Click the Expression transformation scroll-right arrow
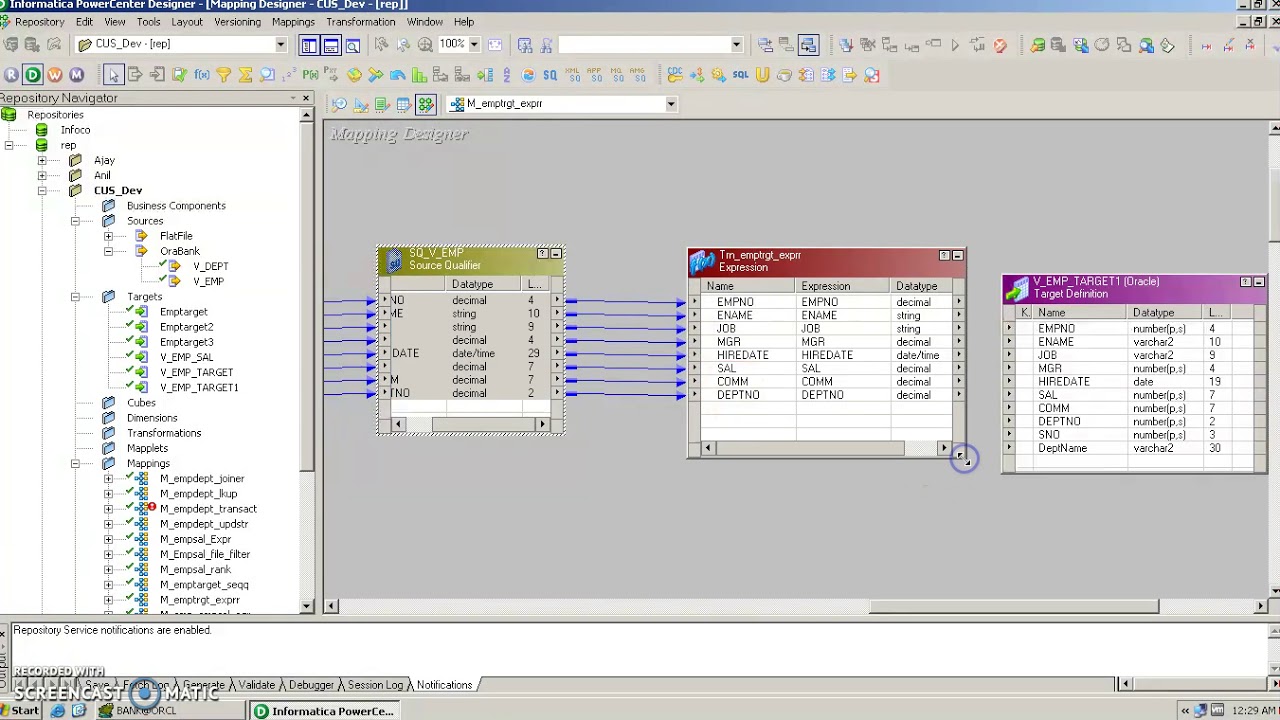The image size is (1280, 720). point(943,449)
